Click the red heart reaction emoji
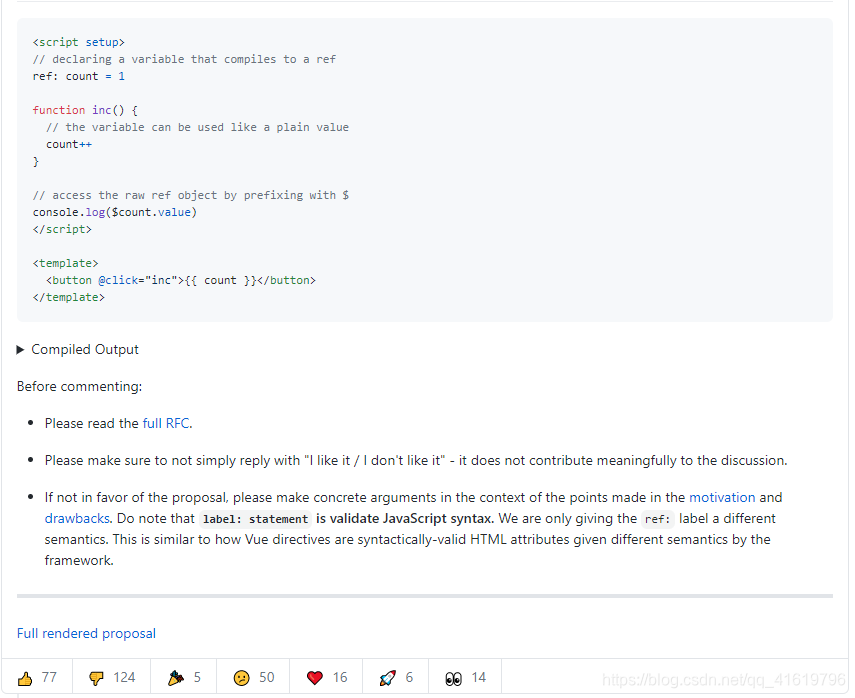855x698 pixels. [x=315, y=678]
